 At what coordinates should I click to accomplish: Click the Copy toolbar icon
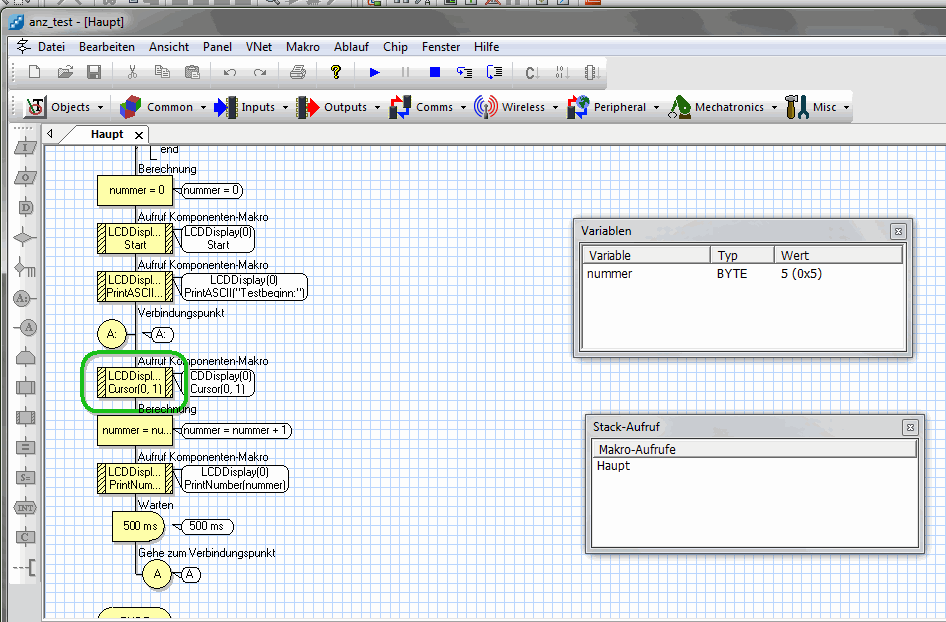pyautogui.click(x=162, y=72)
